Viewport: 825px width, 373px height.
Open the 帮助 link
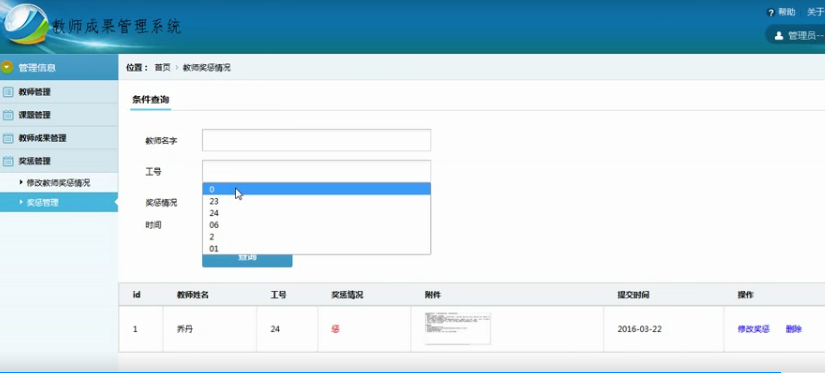click(x=787, y=13)
